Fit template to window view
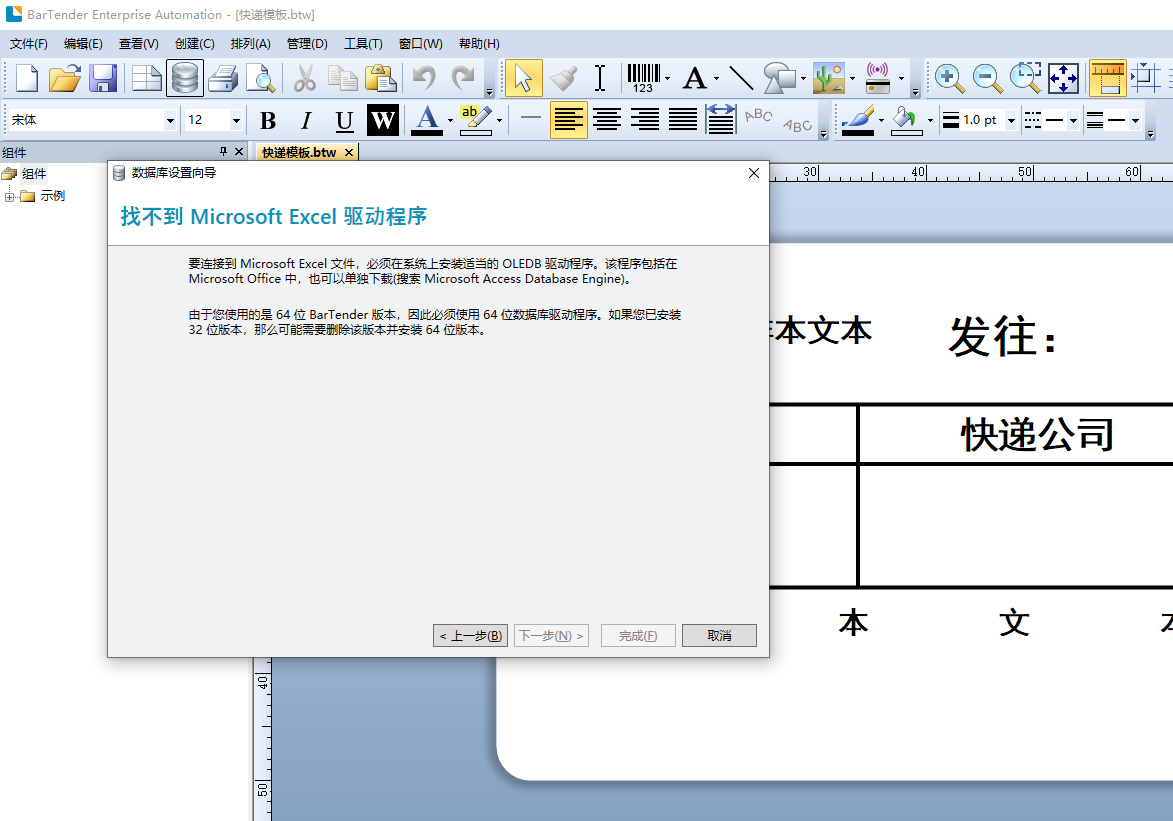The height and width of the screenshot is (821, 1173). click(x=1063, y=78)
